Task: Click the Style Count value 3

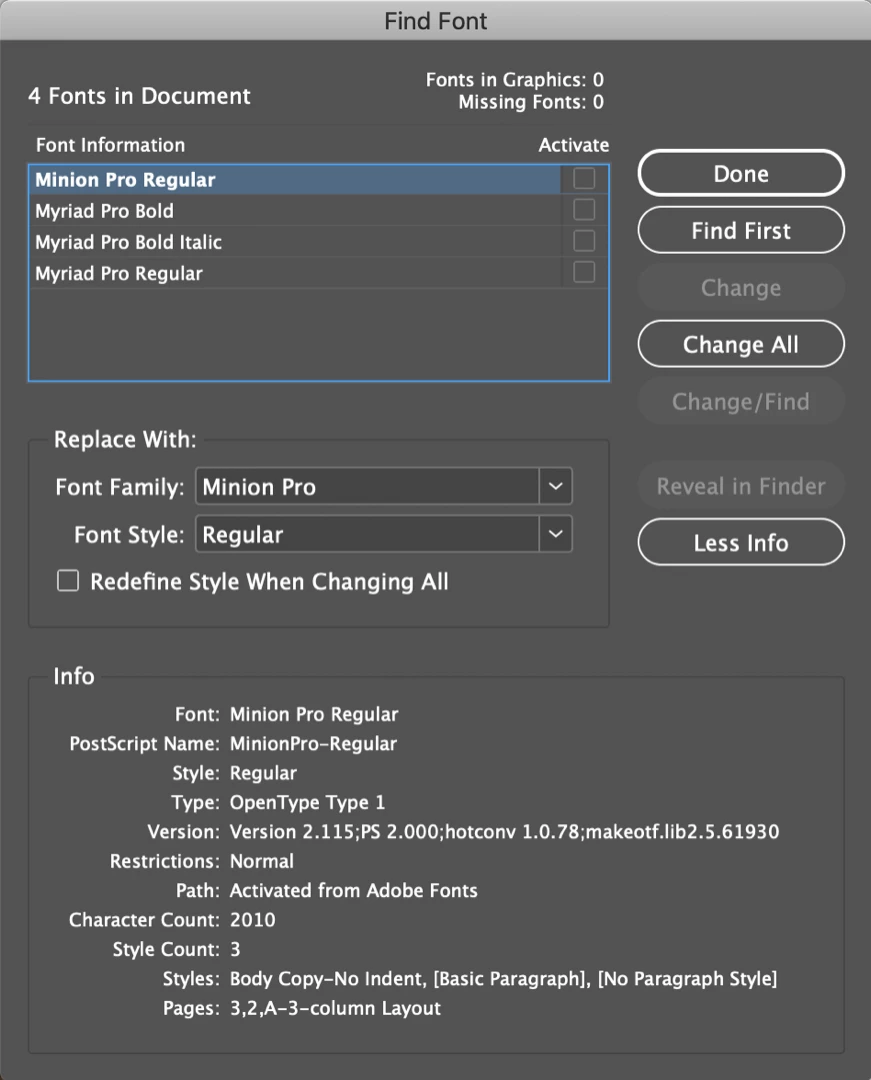Action: [235, 949]
